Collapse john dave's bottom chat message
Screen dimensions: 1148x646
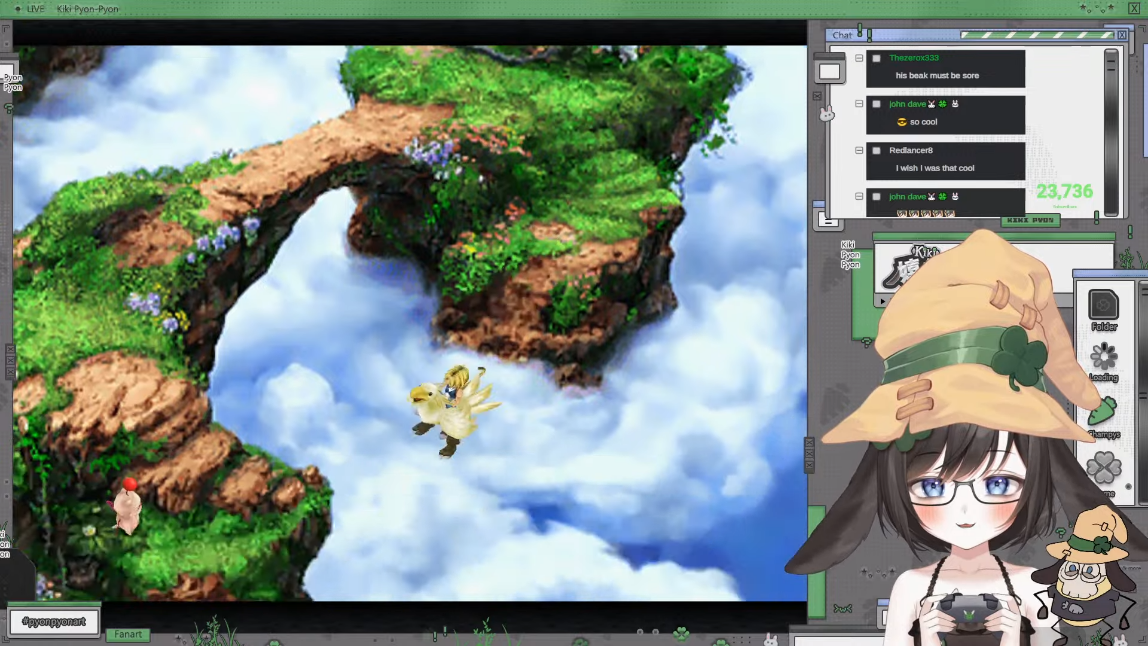click(859, 196)
